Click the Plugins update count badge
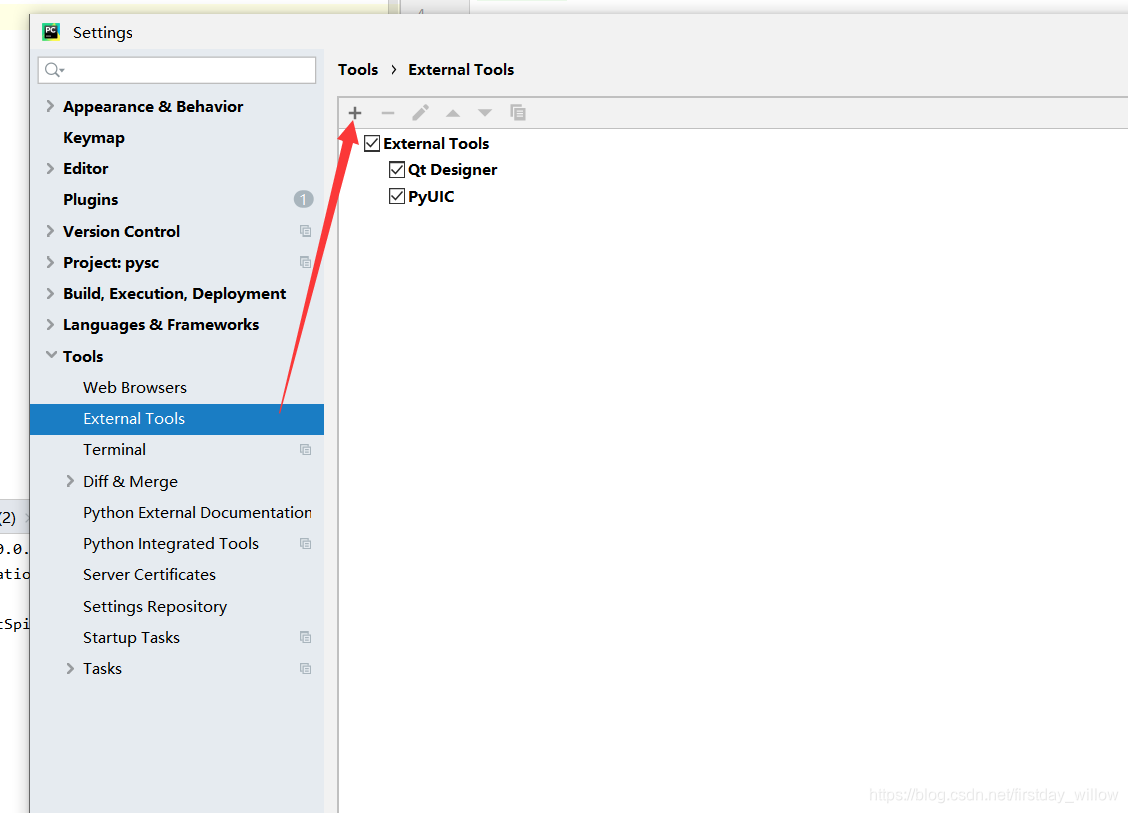Image resolution: width=1128 pixels, height=813 pixels. tap(304, 199)
